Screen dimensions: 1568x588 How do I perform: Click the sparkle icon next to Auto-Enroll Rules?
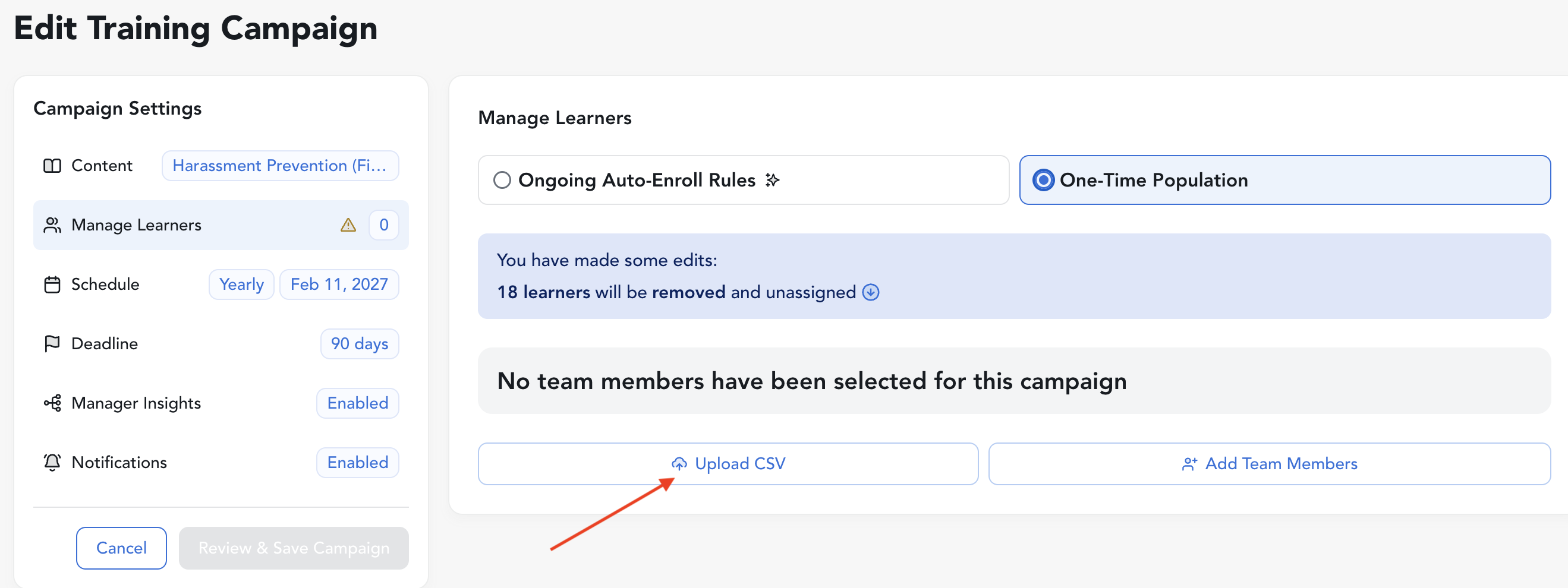click(x=772, y=180)
